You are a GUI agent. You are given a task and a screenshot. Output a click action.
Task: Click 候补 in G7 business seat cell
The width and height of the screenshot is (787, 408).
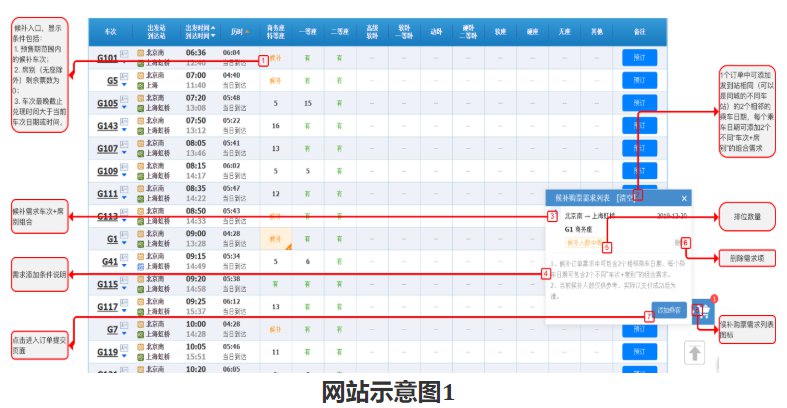point(276,330)
